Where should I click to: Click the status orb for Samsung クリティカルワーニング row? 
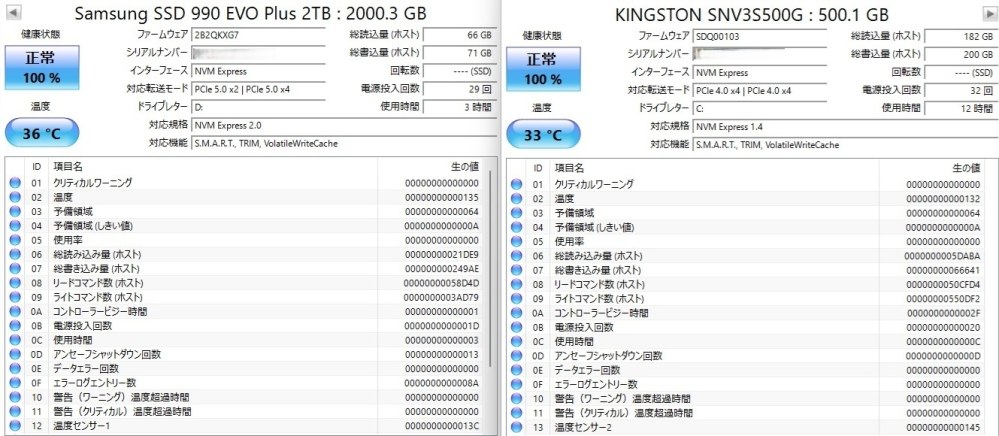15,183
